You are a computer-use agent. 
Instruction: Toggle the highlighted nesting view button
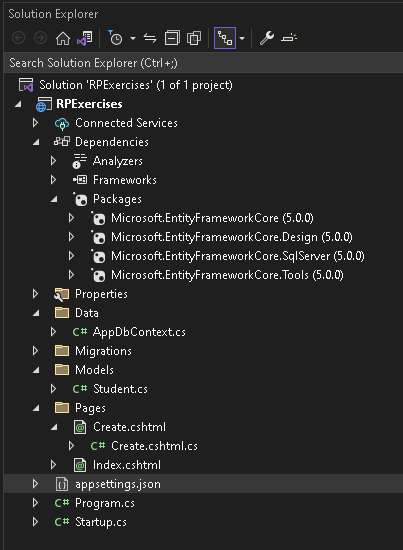pyautogui.click(x=225, y=38)
